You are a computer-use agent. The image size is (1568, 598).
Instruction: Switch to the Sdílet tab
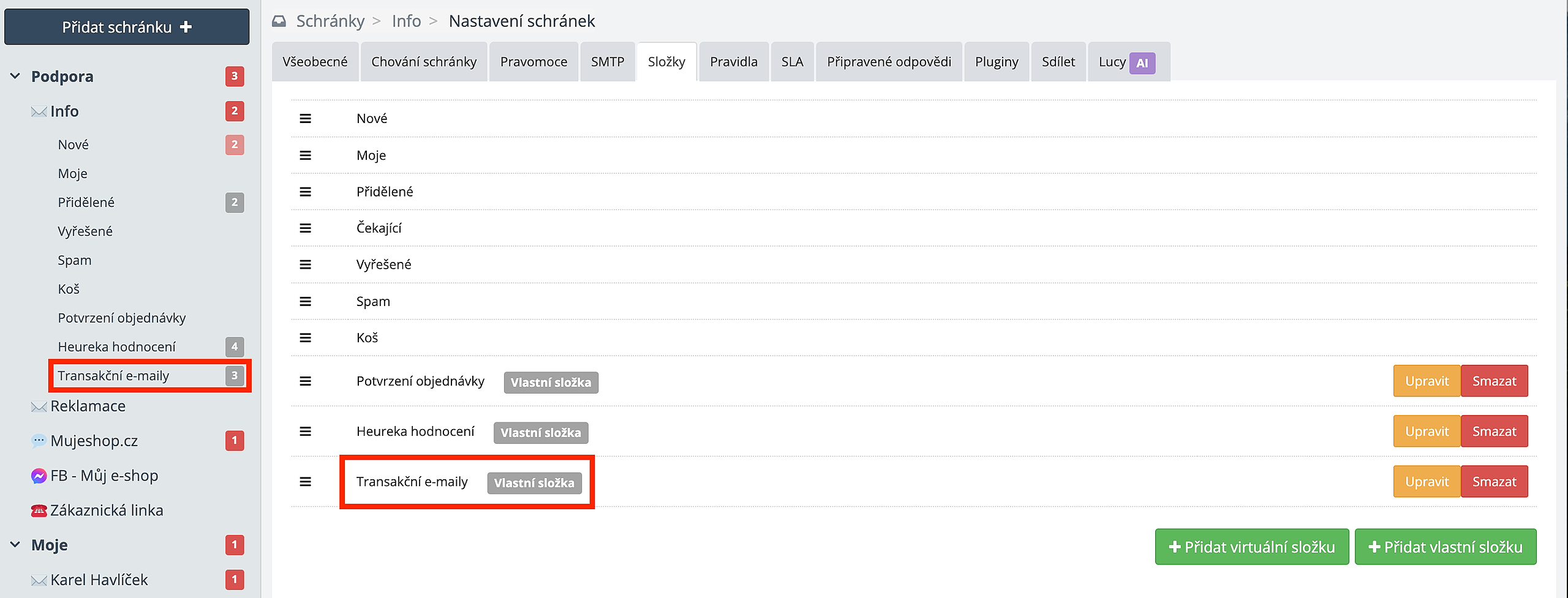(x=1058, y=62)
